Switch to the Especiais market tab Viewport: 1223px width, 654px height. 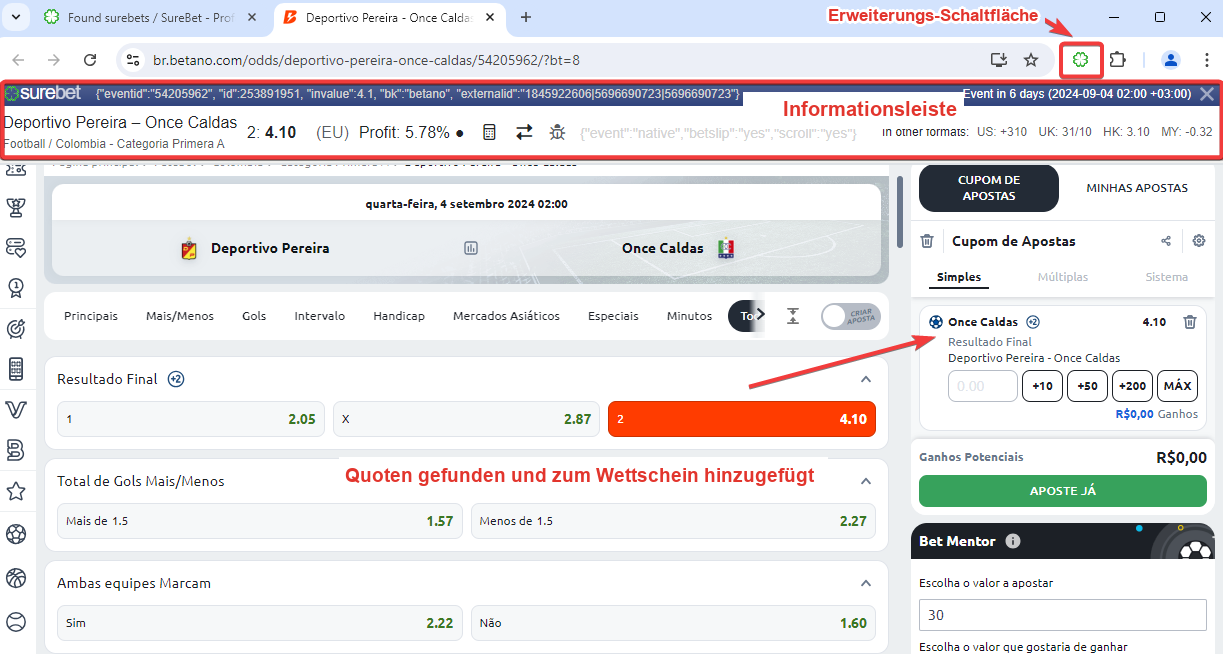click(x=613, y=316)
